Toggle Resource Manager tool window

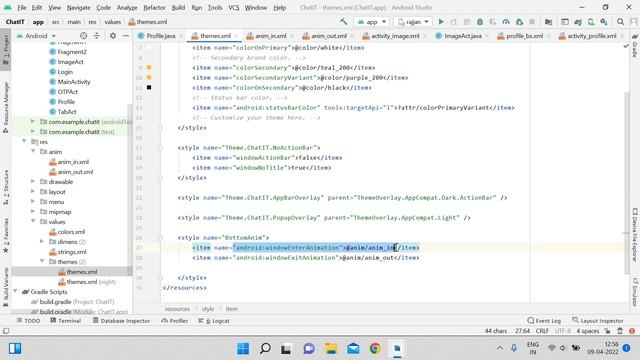pos(6,108)
